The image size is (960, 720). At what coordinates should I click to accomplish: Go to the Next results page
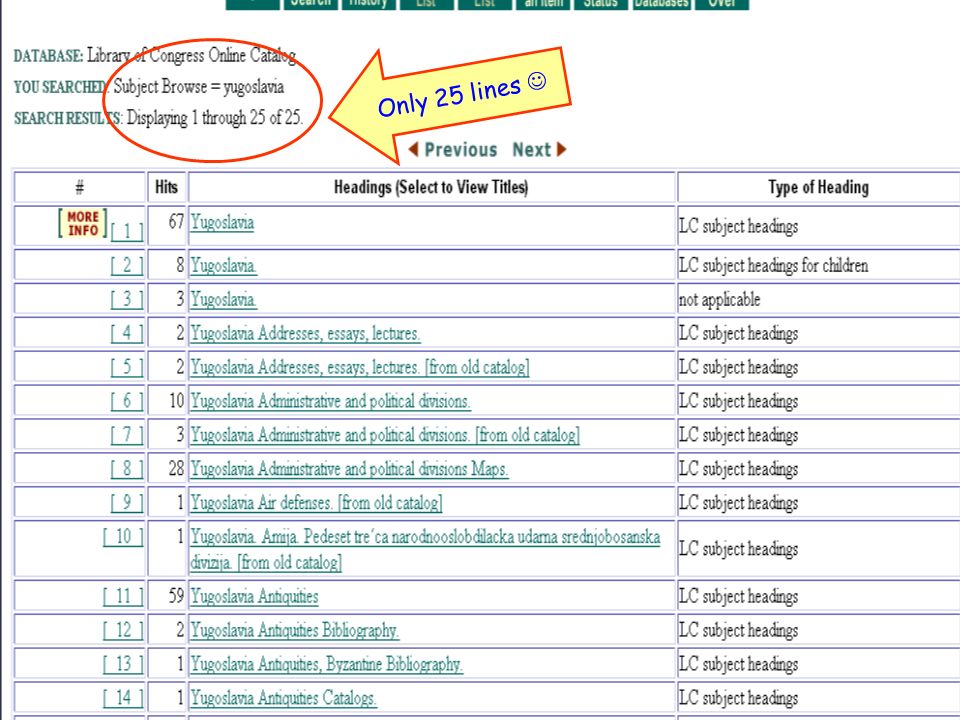(x=531, y=149)
